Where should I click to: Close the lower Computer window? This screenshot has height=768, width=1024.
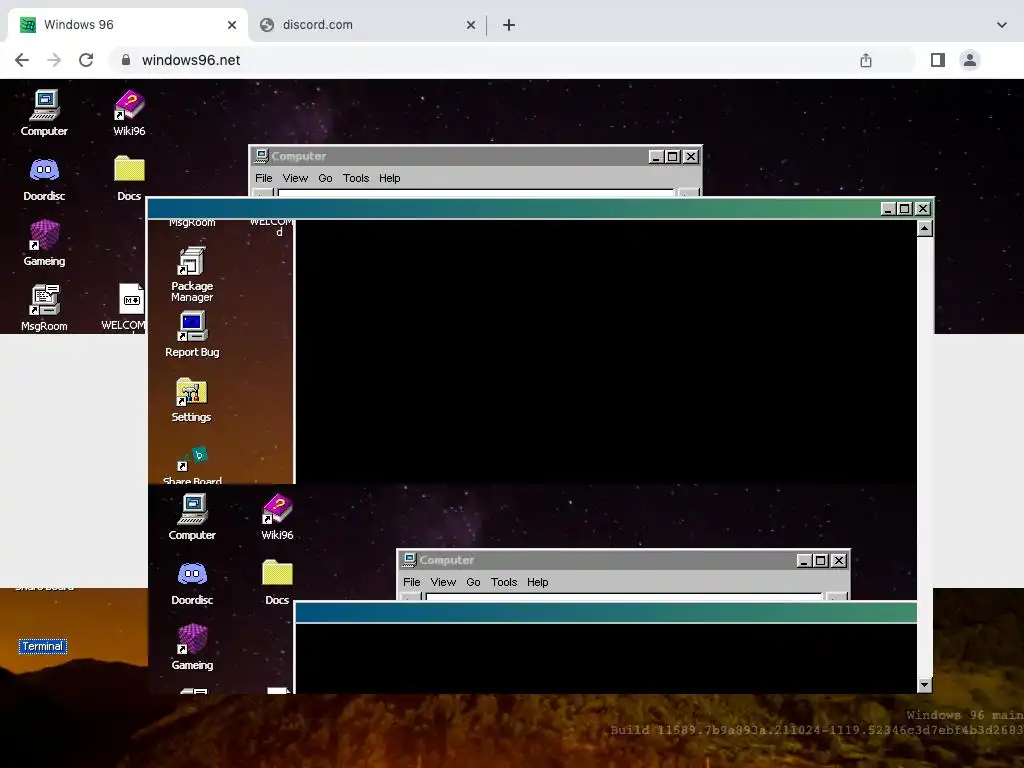(839, 560)
